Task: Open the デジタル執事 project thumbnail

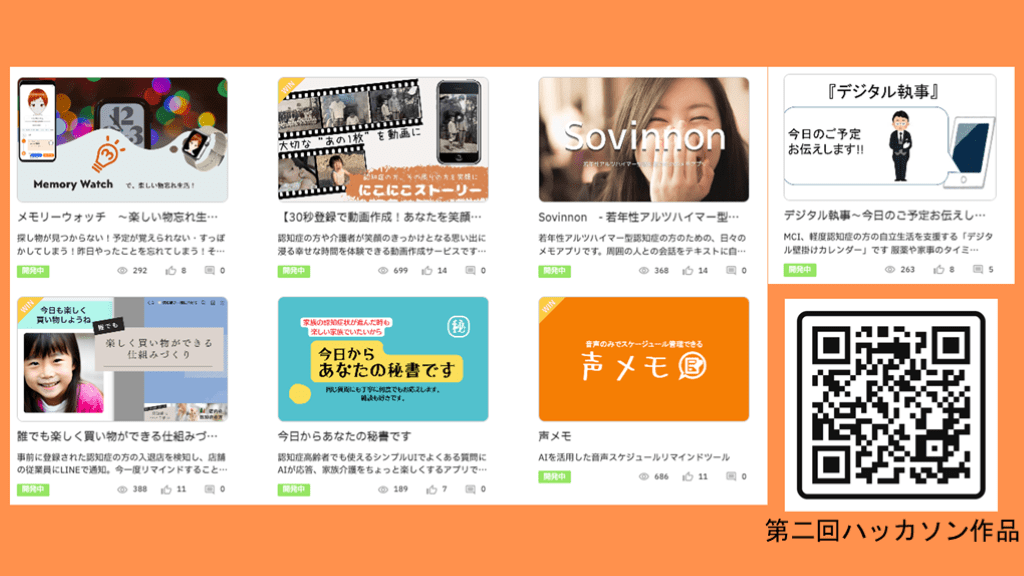Action: [x=889, y=137]
